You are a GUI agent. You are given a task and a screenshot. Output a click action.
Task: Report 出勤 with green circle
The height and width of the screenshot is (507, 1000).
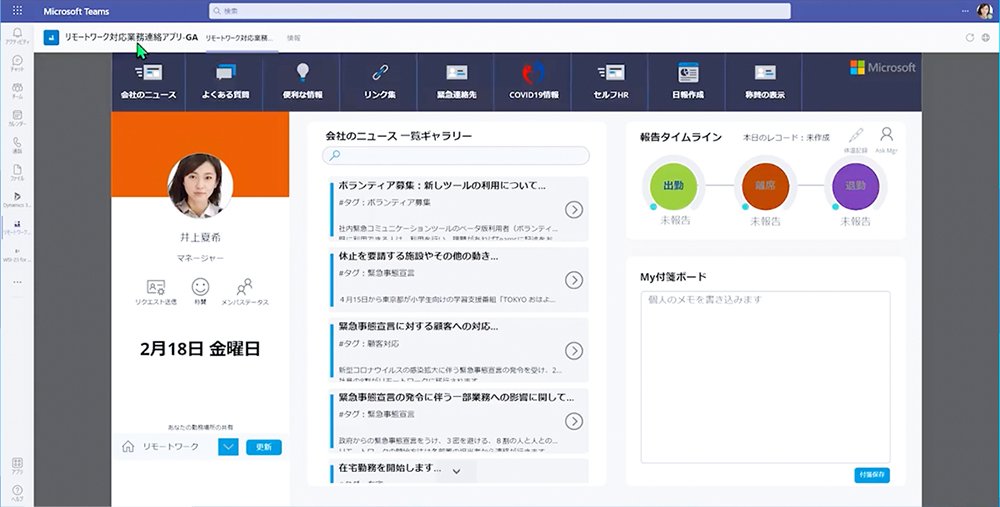tap(673, 186)
